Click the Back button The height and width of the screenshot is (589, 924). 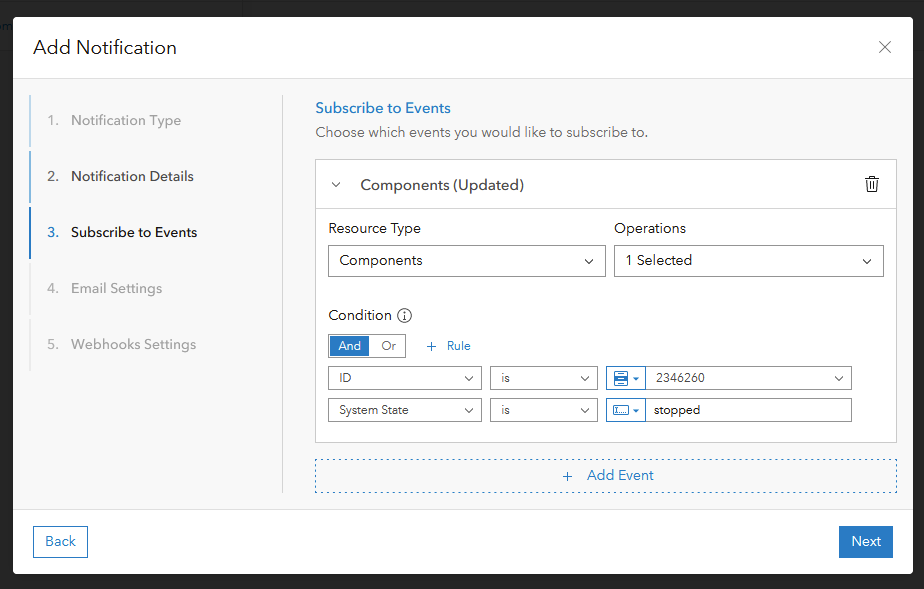(x=60, y=541)
